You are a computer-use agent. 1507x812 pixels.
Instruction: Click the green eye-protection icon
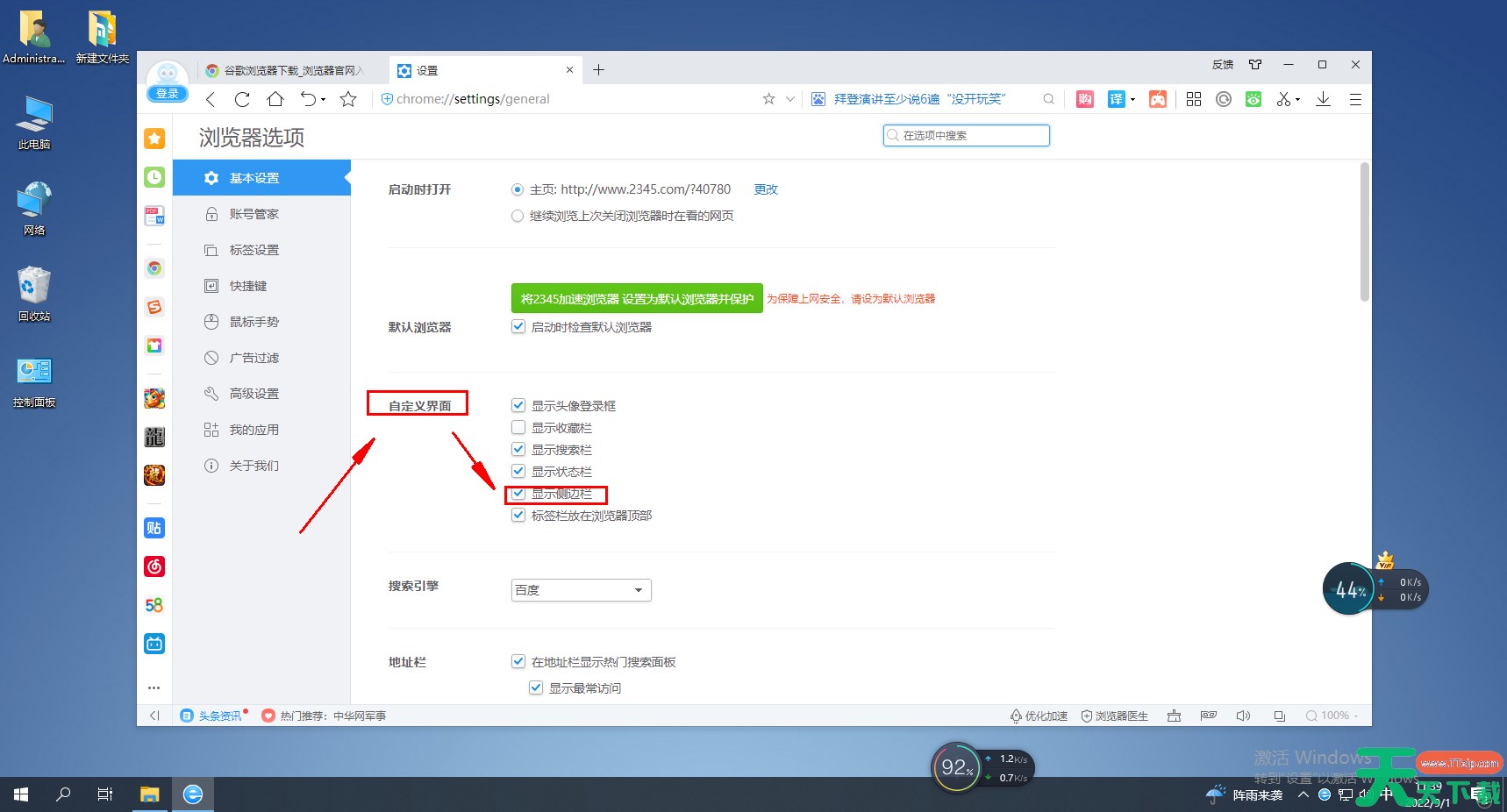[1253, 99]
